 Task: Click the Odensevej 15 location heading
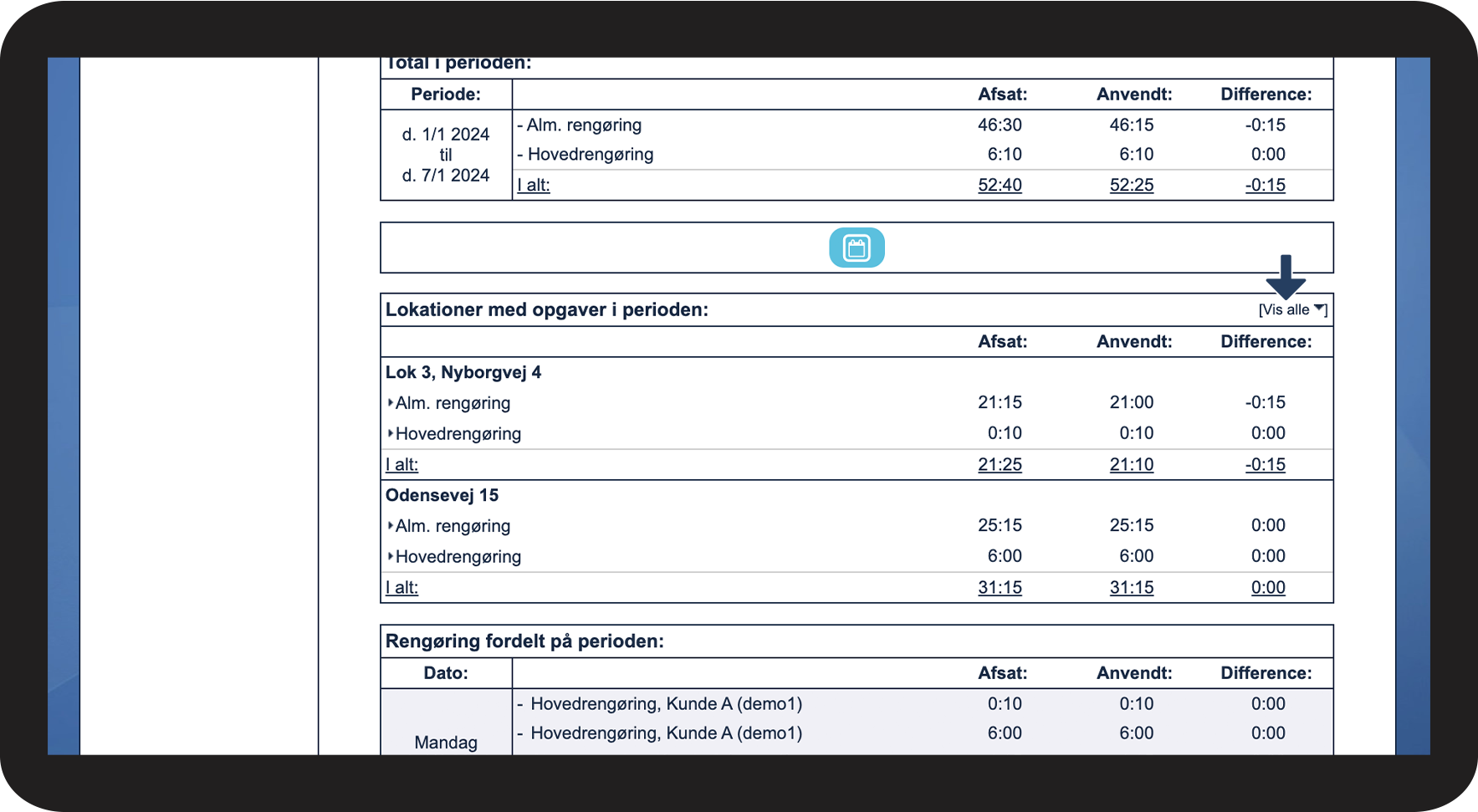click(442, 495)
